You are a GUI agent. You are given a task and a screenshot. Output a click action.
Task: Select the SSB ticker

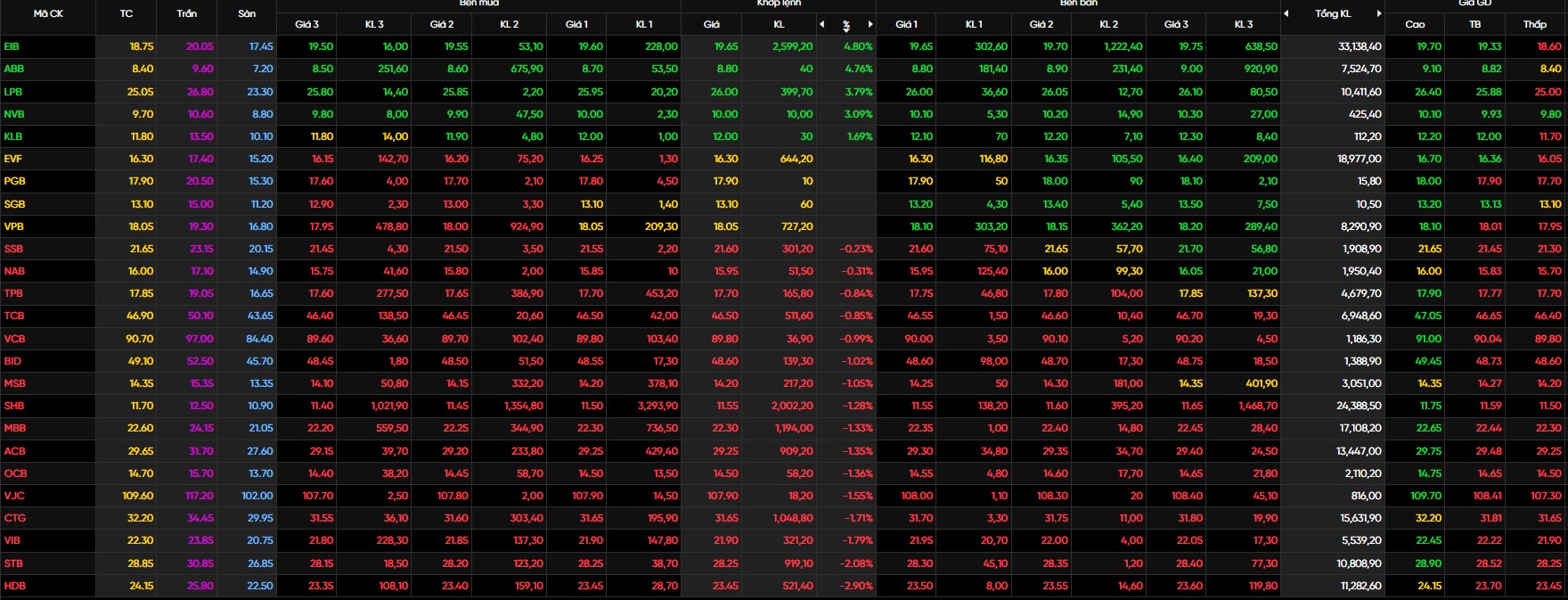click(x=13, y=249)
